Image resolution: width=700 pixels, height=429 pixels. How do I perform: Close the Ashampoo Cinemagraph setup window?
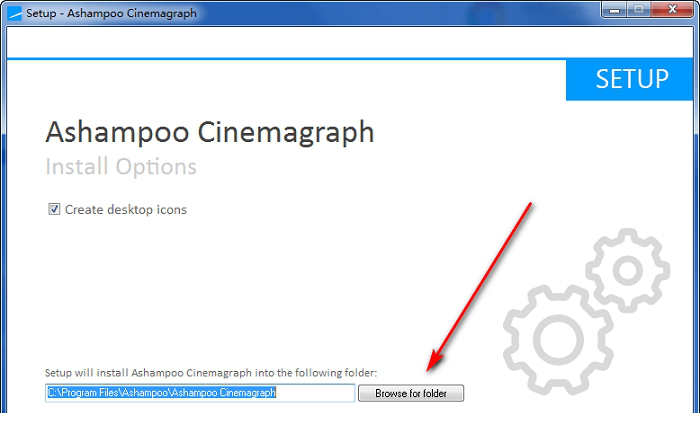pyautogui.click(x=672, y=9)
